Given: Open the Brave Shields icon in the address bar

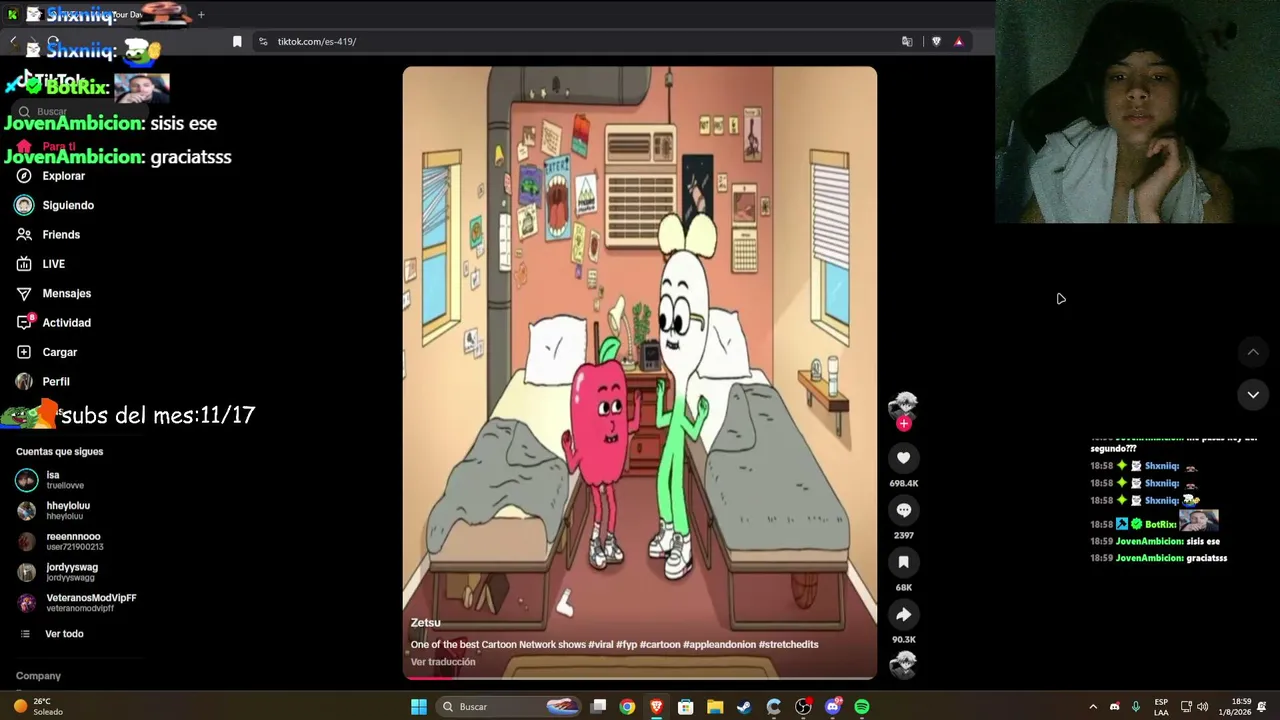Looking at the screenshot, I should click(936, 41).
